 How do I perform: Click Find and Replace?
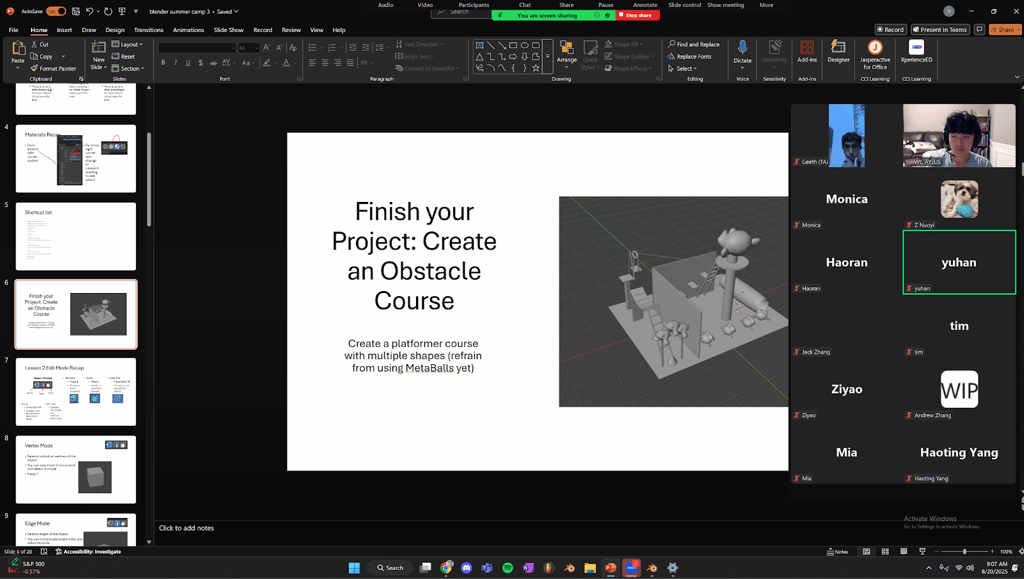693,44
